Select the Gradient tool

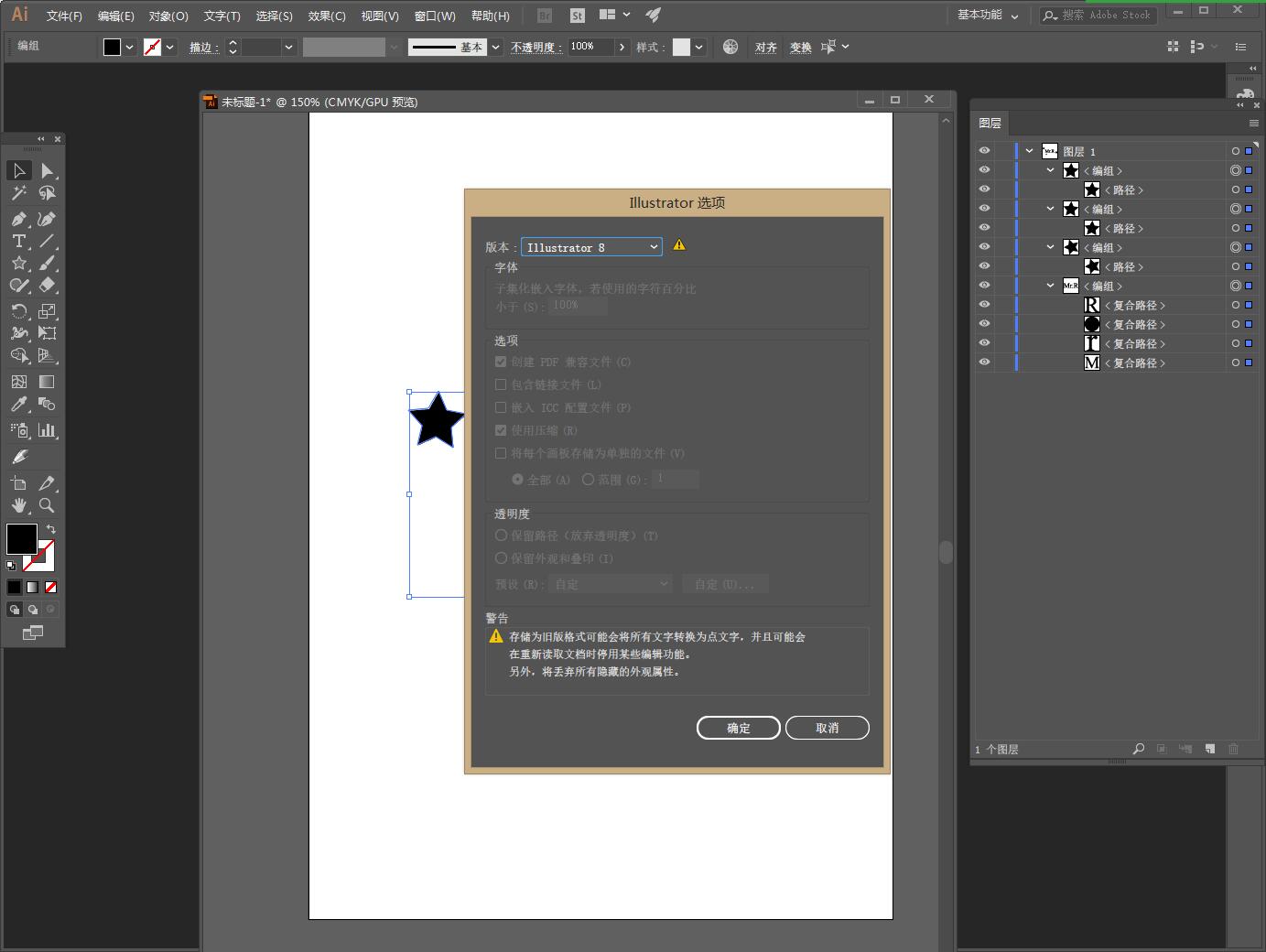[x=48, y=383]
